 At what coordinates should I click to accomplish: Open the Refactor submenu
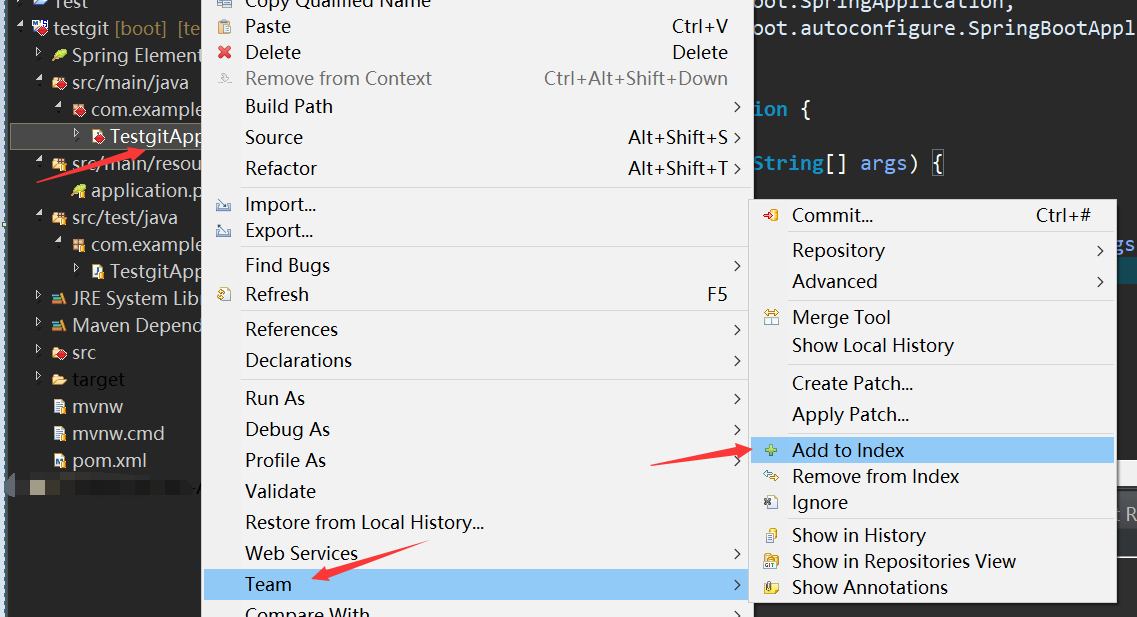click(x=476, y=169)
